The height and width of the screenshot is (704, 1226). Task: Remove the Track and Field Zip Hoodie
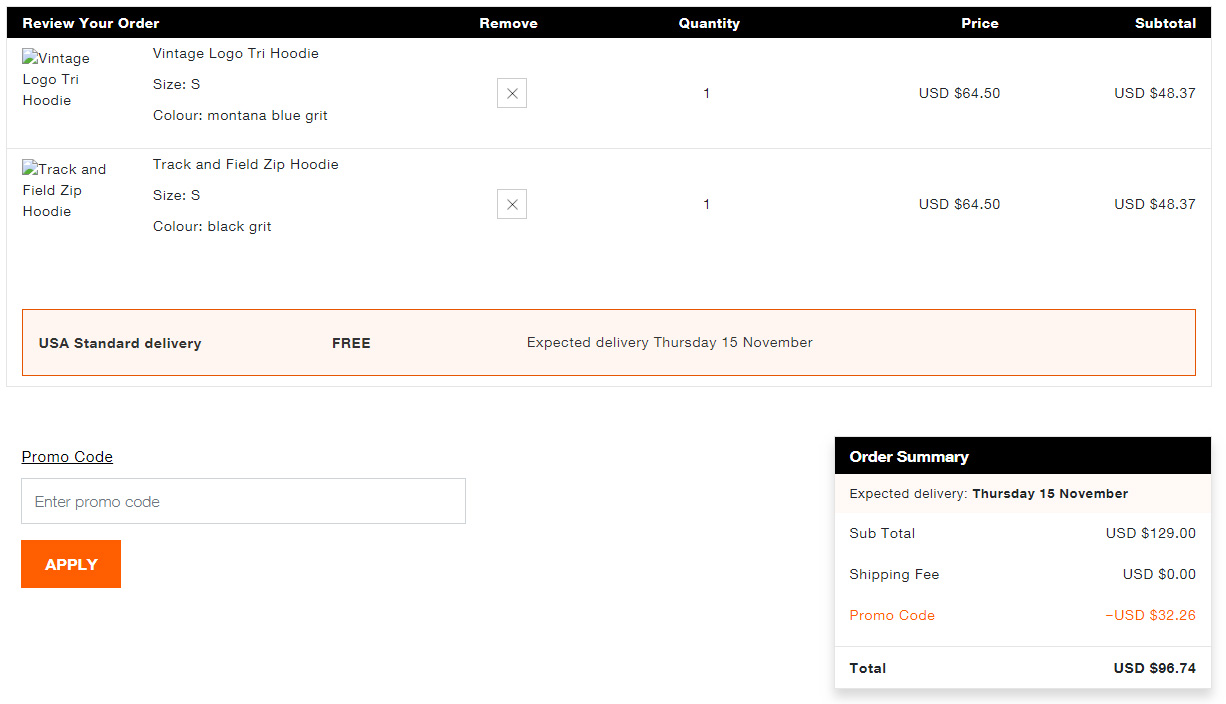[511, 204]
